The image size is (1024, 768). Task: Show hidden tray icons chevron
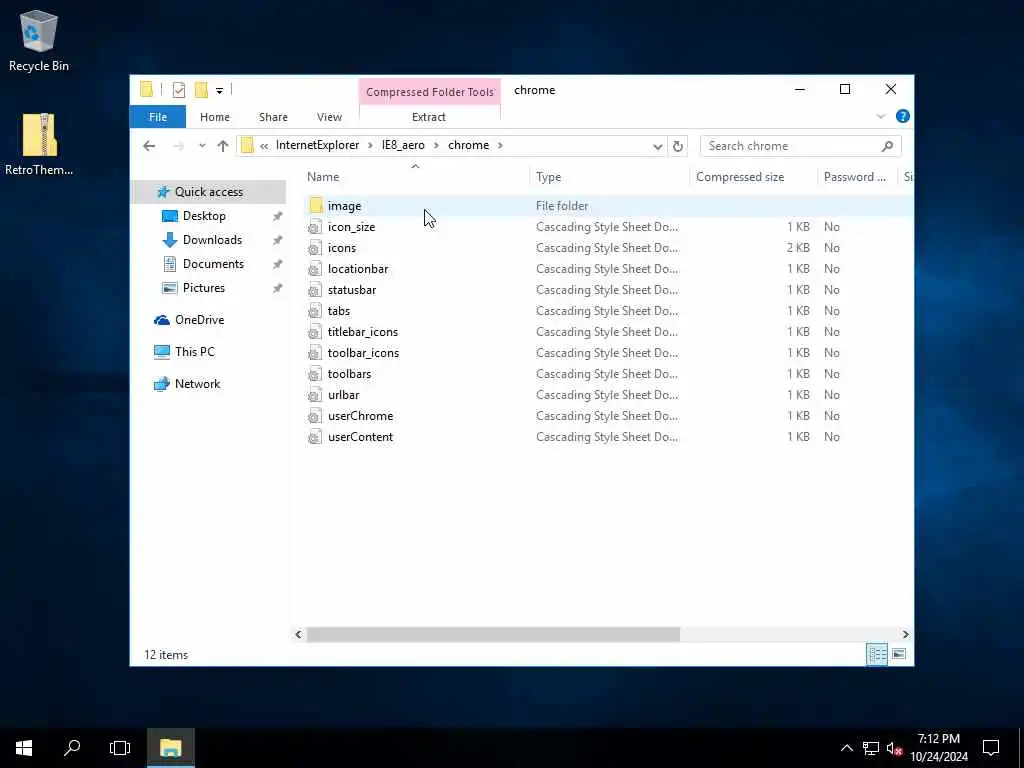(846, 748)
